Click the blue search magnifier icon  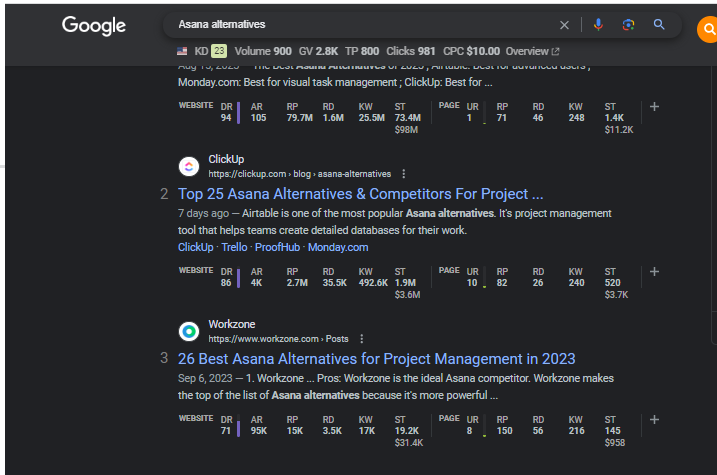[x=659, y=24]
